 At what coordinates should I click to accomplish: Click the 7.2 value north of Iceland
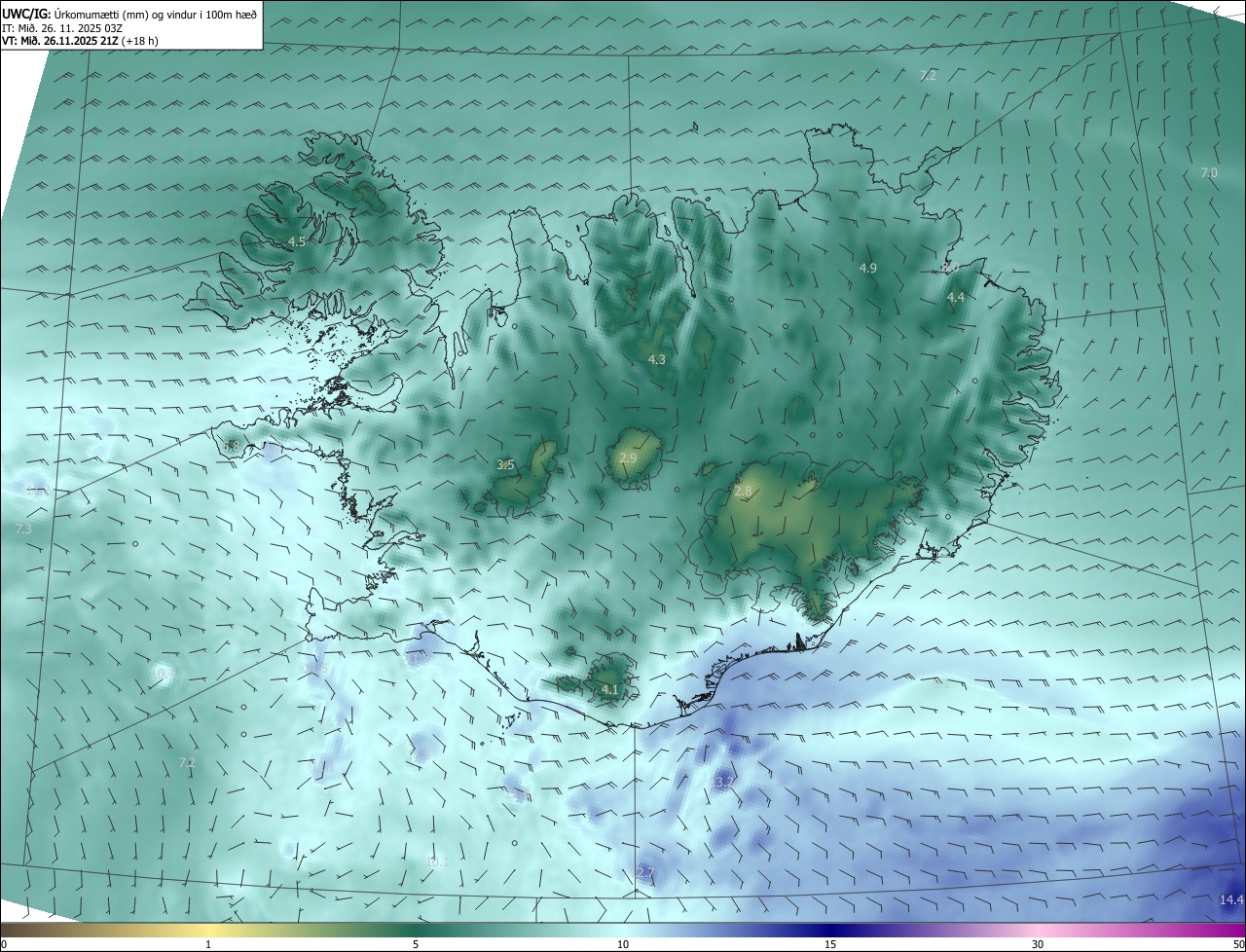tap(928, 76)
